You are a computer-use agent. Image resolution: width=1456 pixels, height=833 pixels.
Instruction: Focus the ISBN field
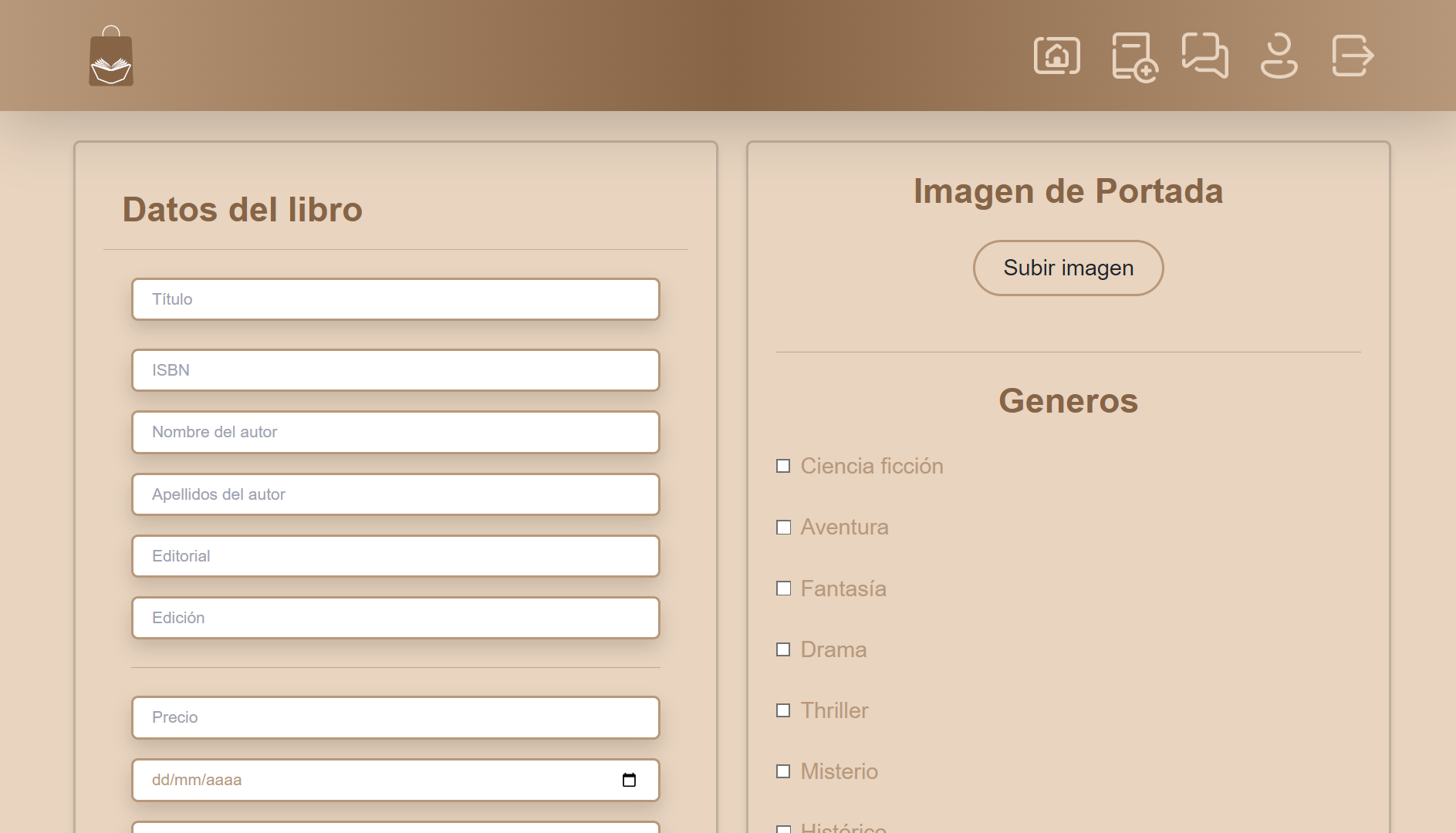pos(395,370)
